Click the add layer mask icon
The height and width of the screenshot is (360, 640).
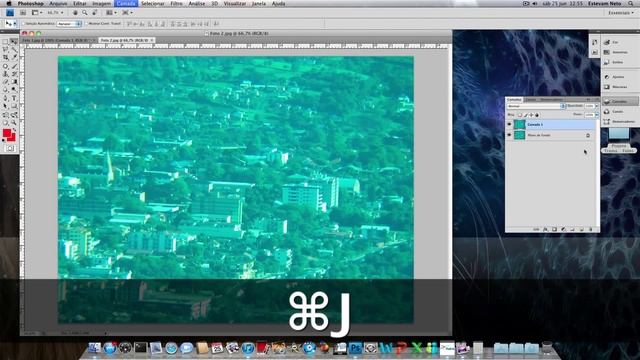point(554,229)
